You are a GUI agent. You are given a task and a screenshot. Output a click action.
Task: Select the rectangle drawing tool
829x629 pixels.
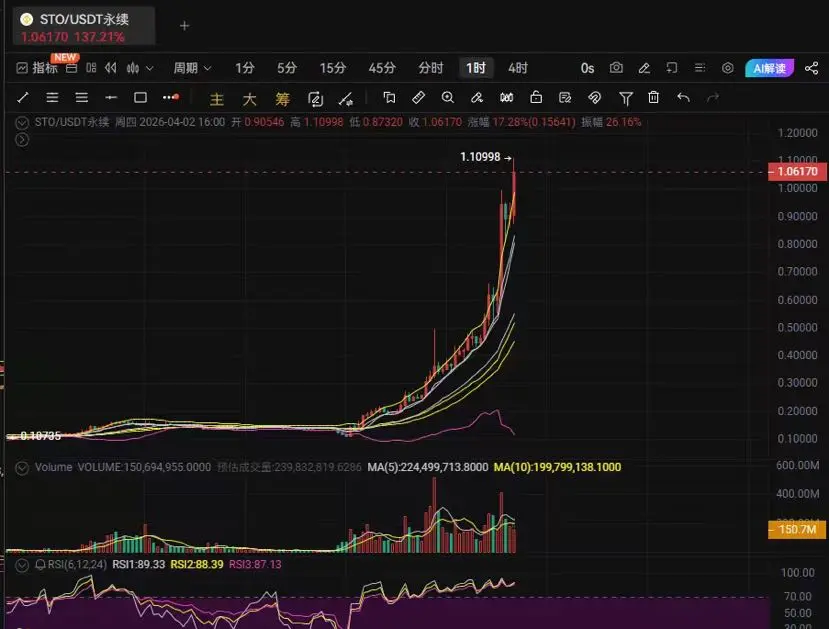(140, 98)
